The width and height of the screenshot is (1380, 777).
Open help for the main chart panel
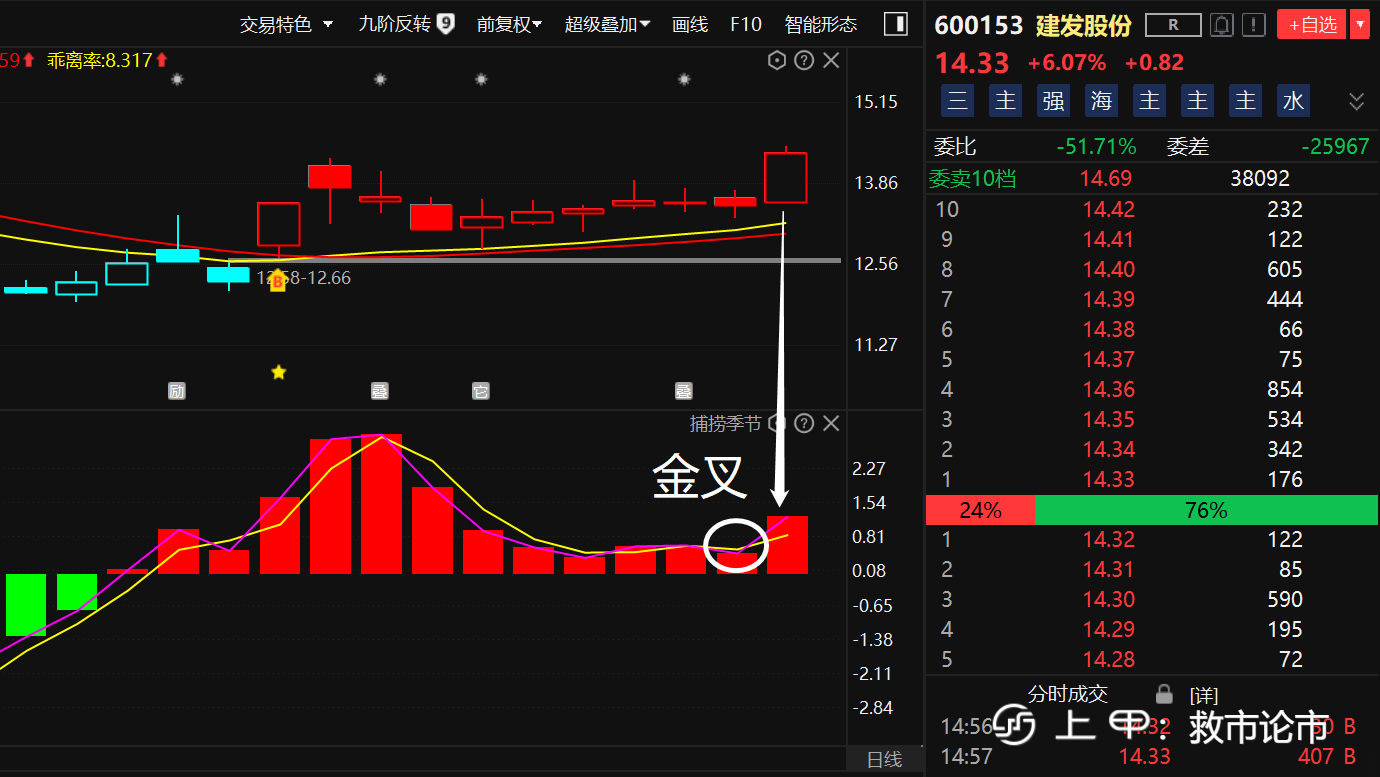(x=804, y=61)
